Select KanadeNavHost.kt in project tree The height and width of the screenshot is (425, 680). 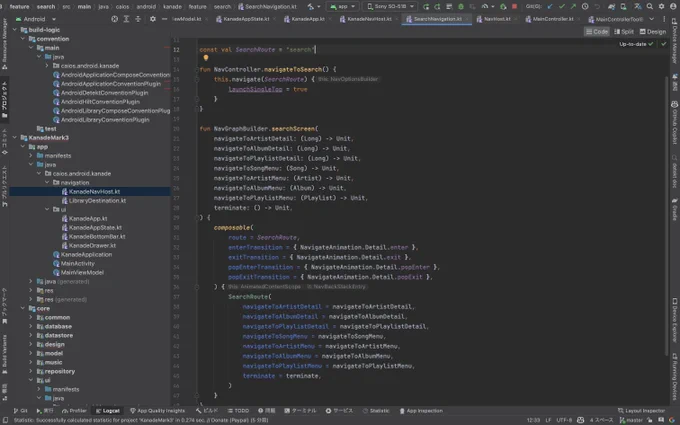coord(90,191)
